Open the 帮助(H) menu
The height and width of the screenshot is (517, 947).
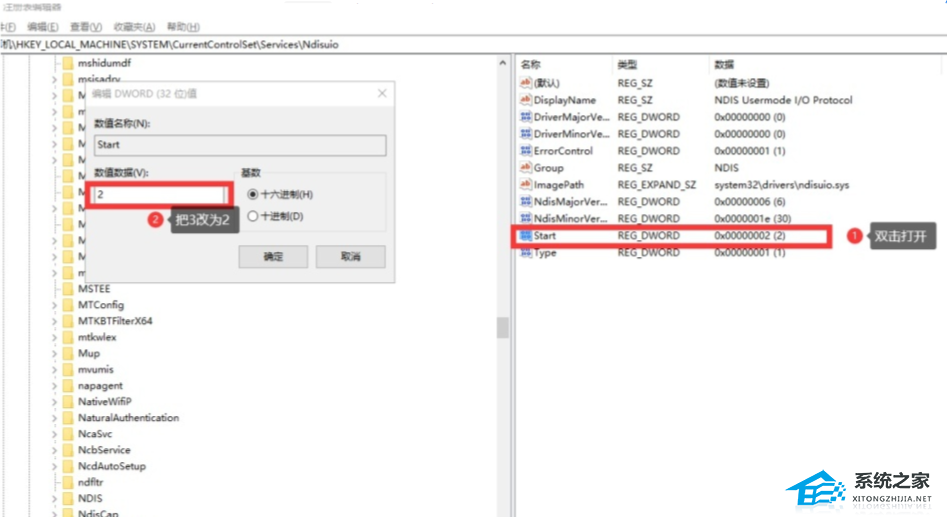tap(183, 27)
